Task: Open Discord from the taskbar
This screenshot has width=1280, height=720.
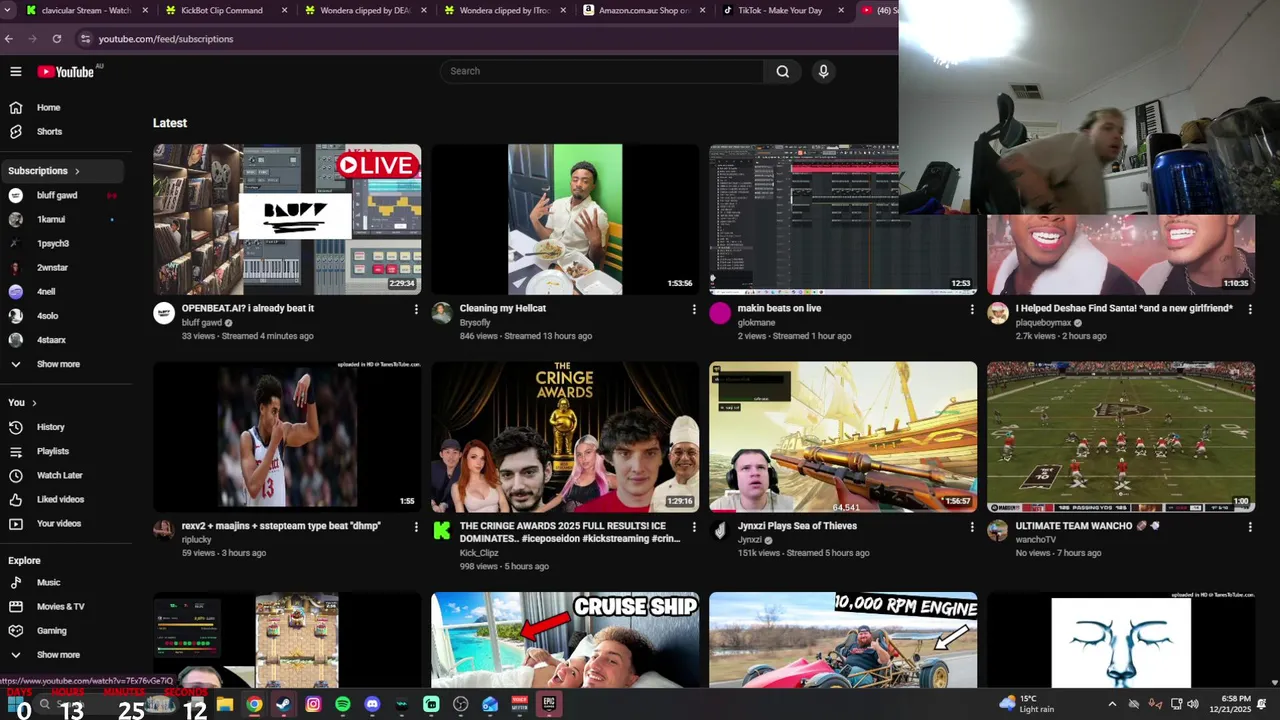Action: click(x=373, y=704)
